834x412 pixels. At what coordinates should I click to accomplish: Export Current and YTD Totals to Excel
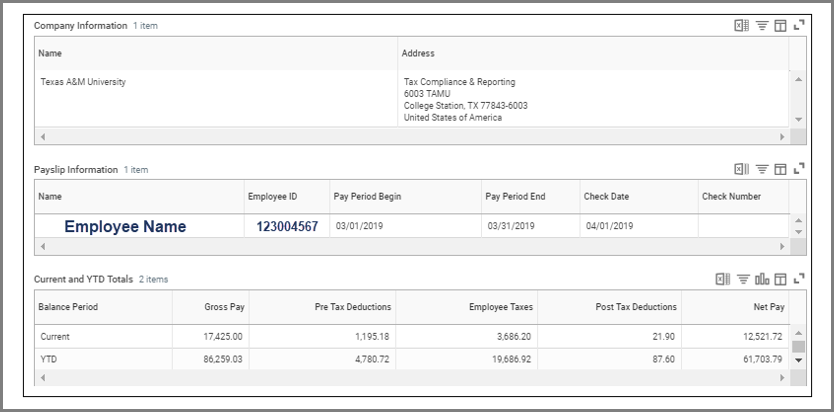pyautogui.click(x=723, y=279)
